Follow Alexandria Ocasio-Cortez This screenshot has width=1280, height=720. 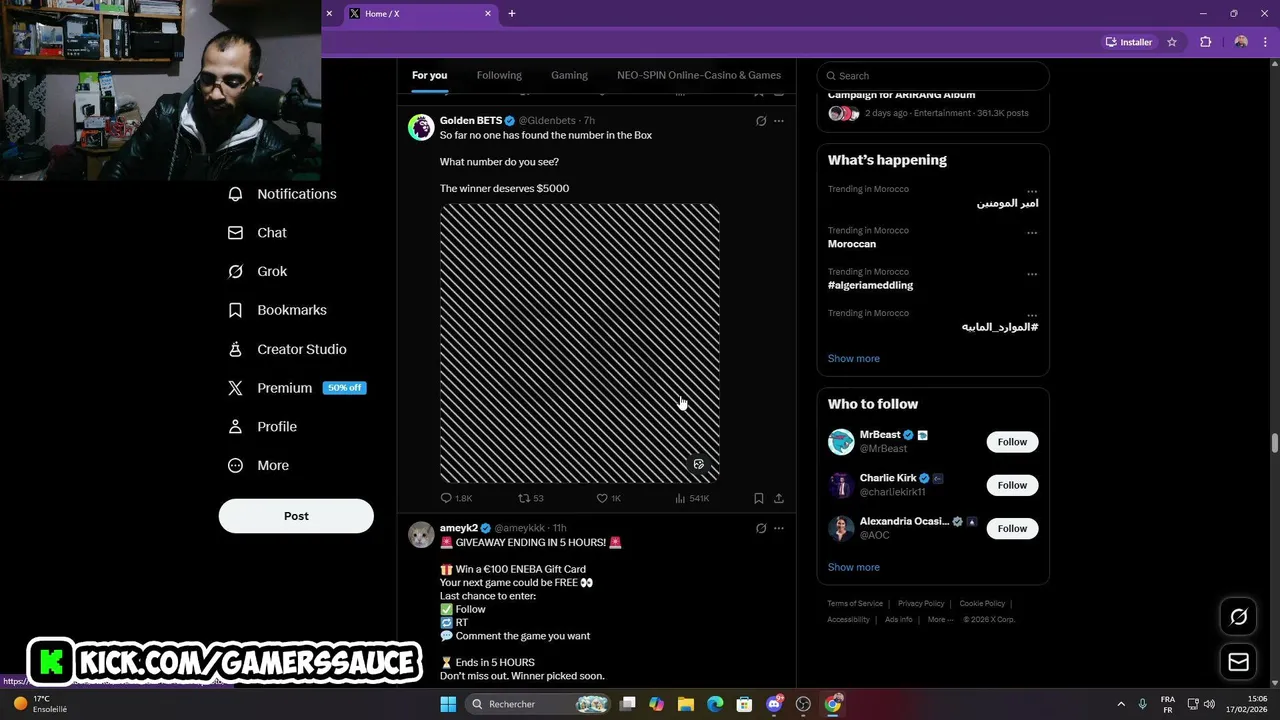click(1012, 528)
